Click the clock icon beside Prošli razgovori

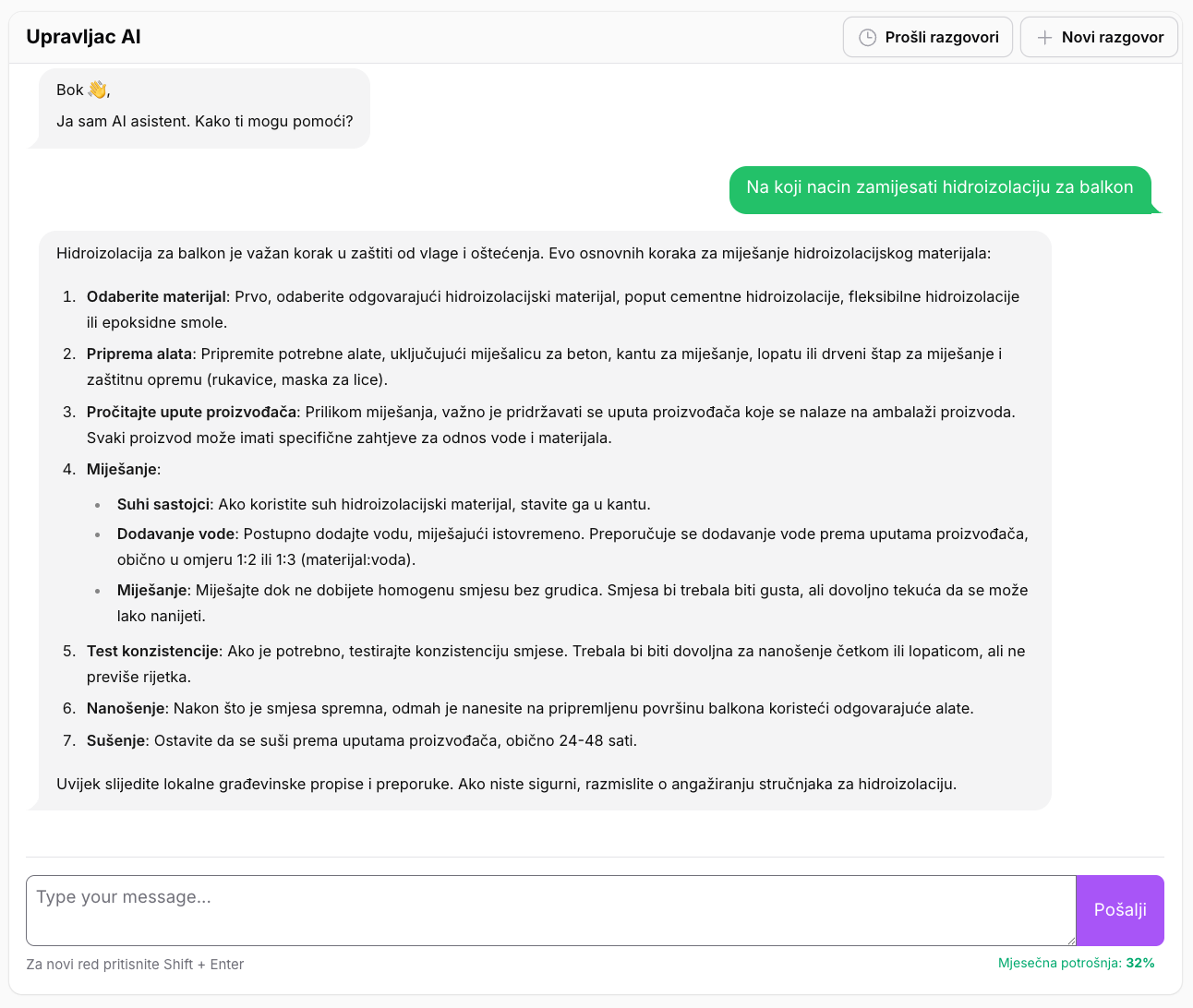coord(867,38)
